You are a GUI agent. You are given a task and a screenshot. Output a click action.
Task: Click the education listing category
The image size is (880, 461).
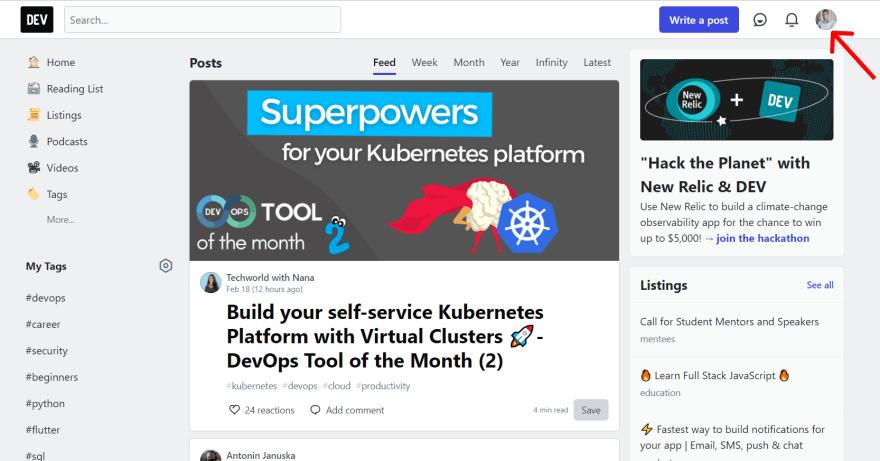(x=660, y=393)
